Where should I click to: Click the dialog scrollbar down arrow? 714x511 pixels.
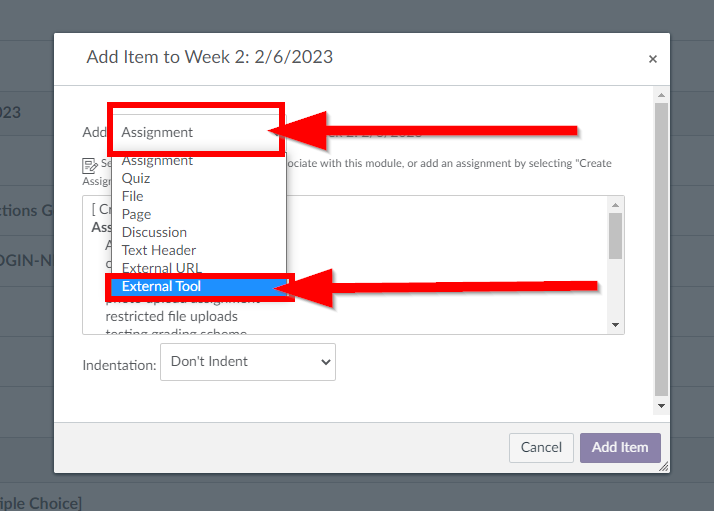(661, 405)
